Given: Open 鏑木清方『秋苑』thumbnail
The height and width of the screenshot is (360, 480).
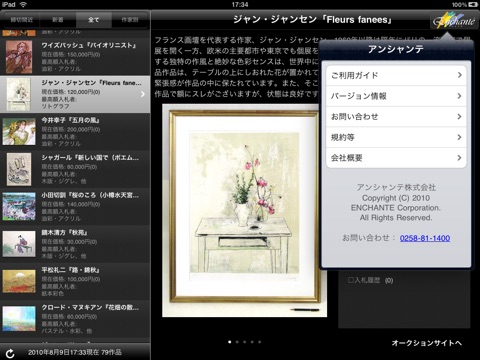Looking at the screenshot, I should pyautogui.click(x=19, y=244).
